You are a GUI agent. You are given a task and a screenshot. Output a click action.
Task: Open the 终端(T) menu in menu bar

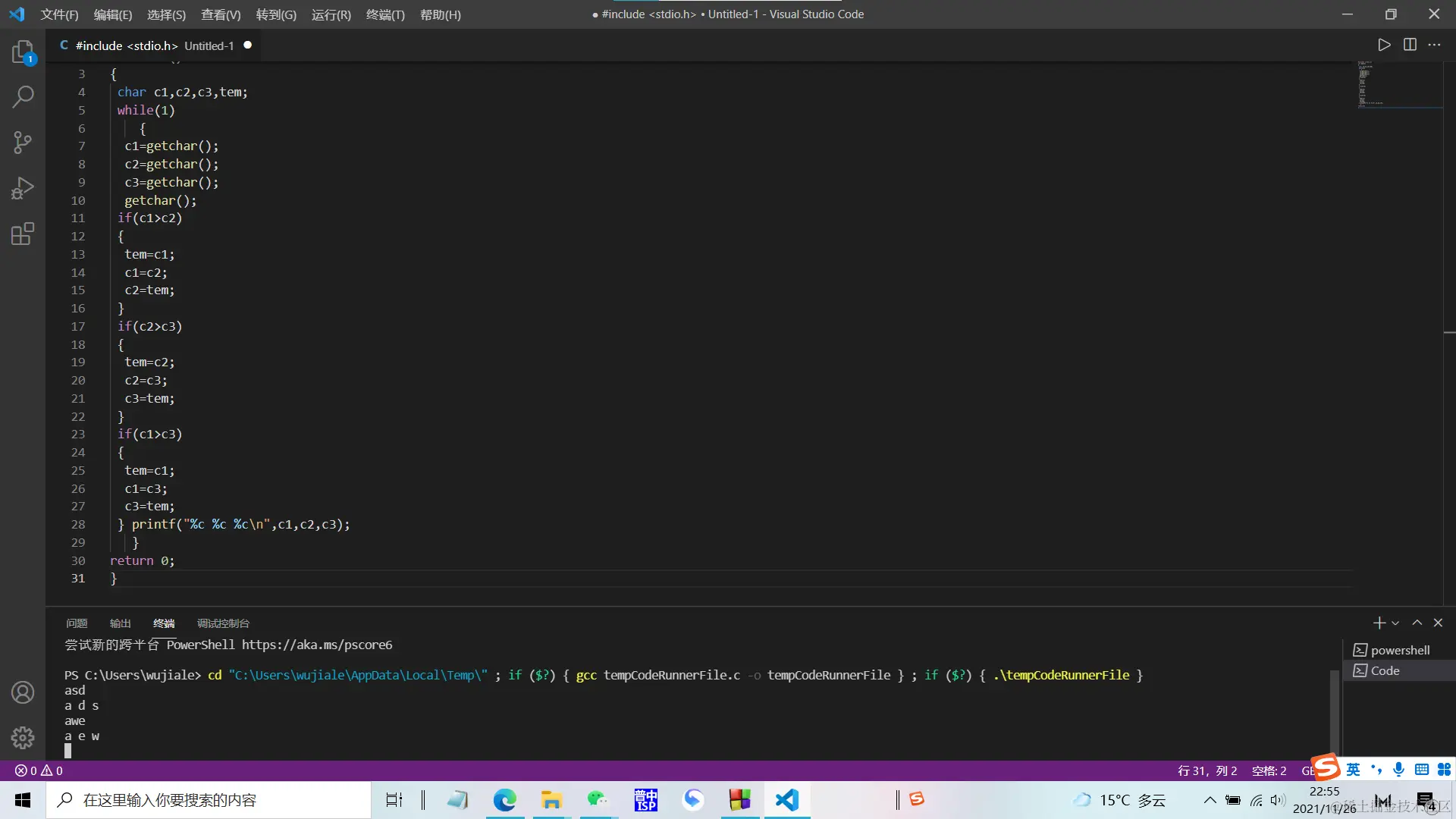tap(385, 14)
